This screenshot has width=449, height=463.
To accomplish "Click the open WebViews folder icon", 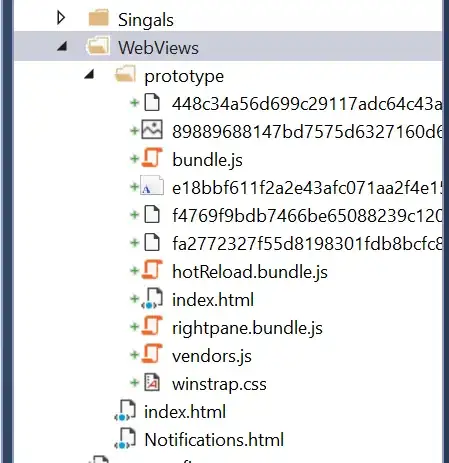I will [98, 46].
